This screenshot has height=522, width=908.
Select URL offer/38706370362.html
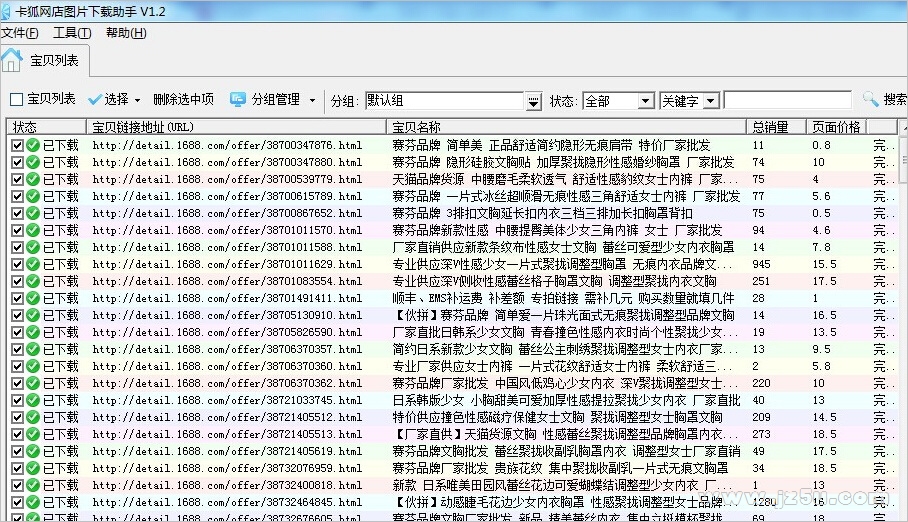tap(227, 383)
